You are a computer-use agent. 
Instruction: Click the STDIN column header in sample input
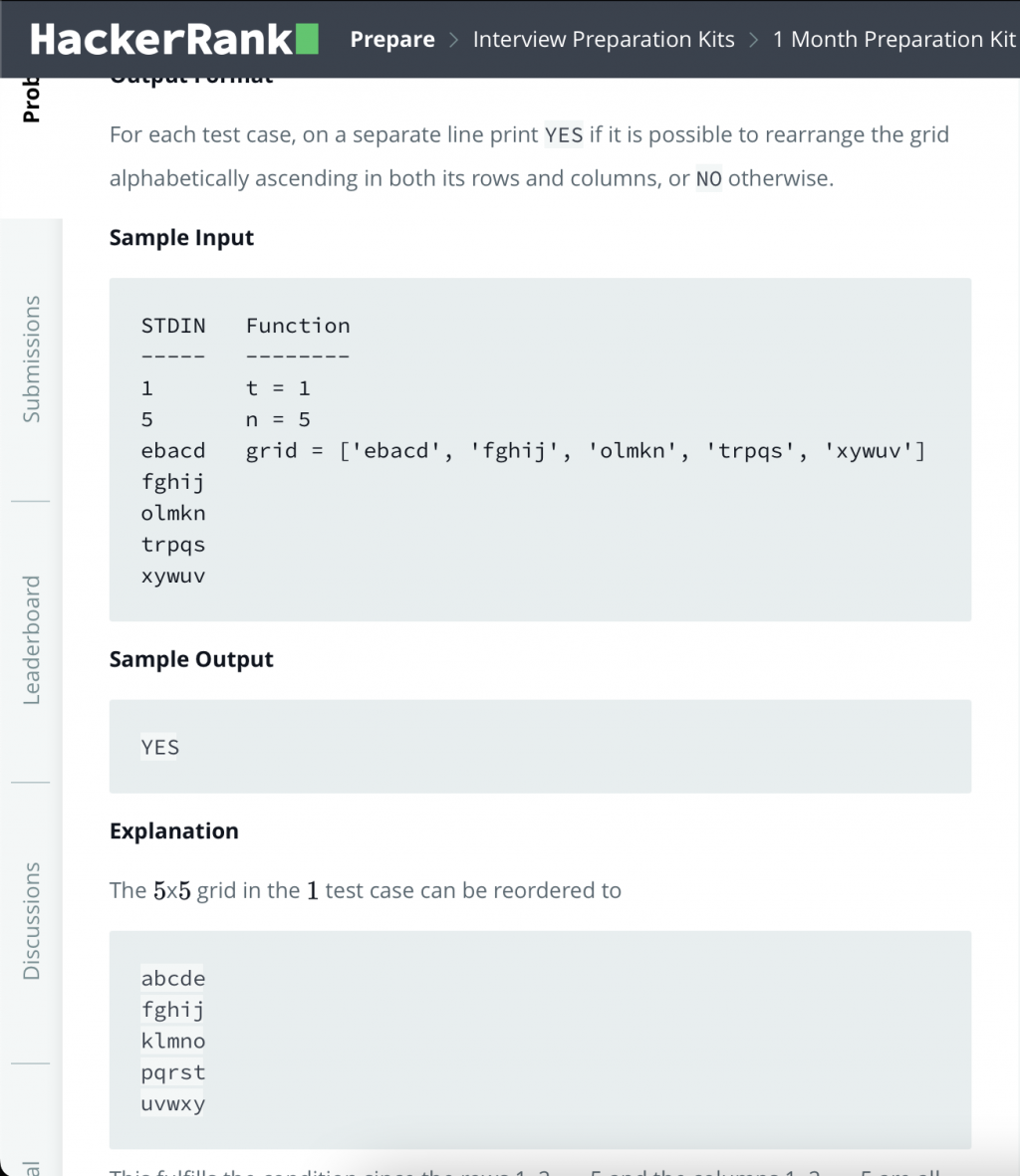(173, 326)
